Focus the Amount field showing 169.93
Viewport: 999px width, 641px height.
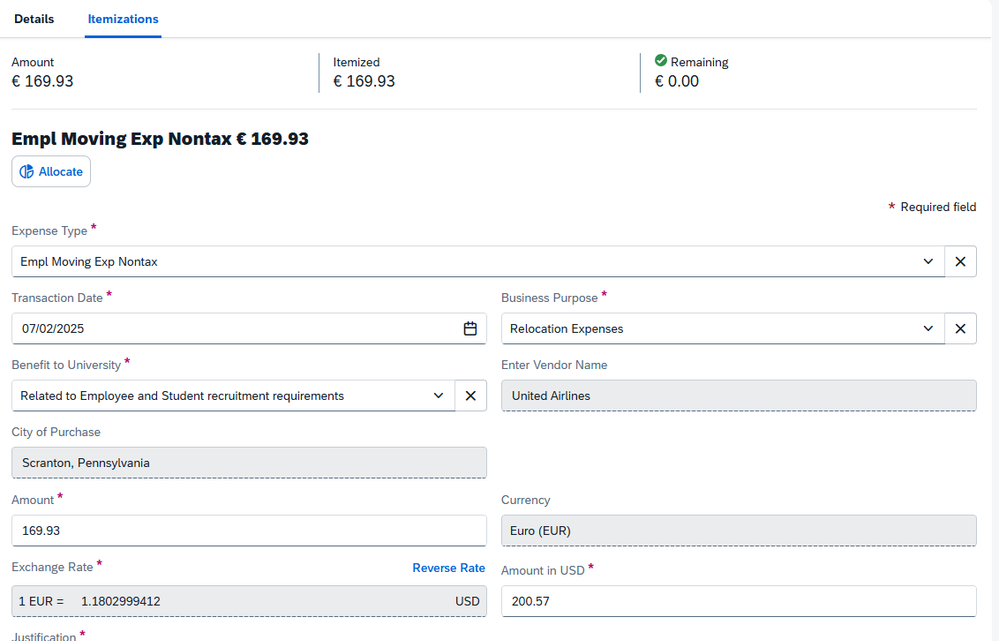click(x=248, y=531)
